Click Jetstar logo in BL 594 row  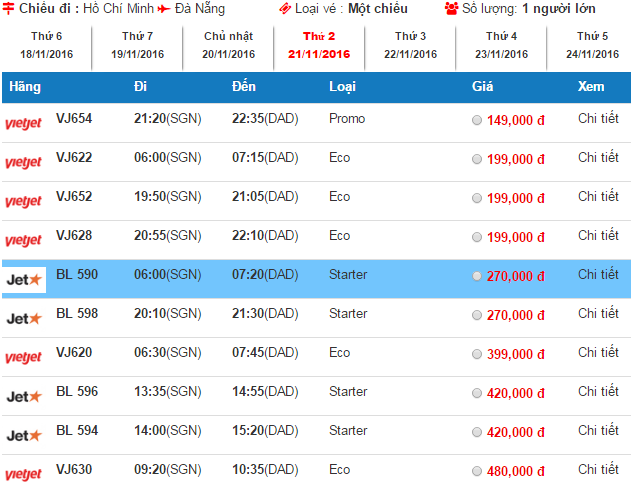(24, 435)
